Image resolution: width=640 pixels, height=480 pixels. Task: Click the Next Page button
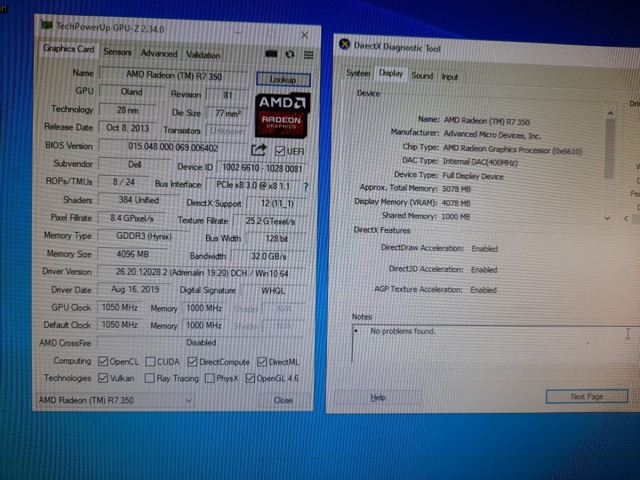click(x=585, y=397)
